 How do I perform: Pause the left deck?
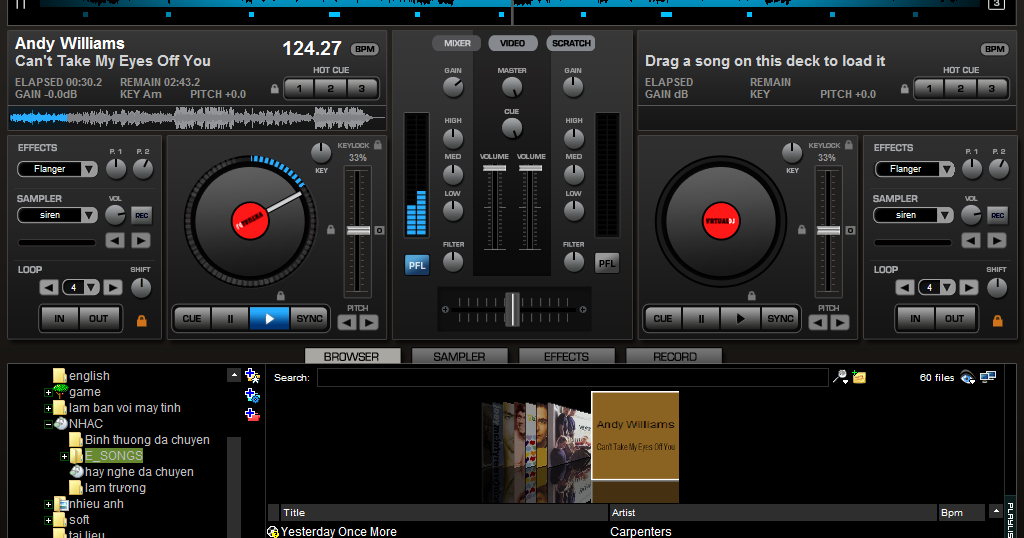[x=230, y=319]
